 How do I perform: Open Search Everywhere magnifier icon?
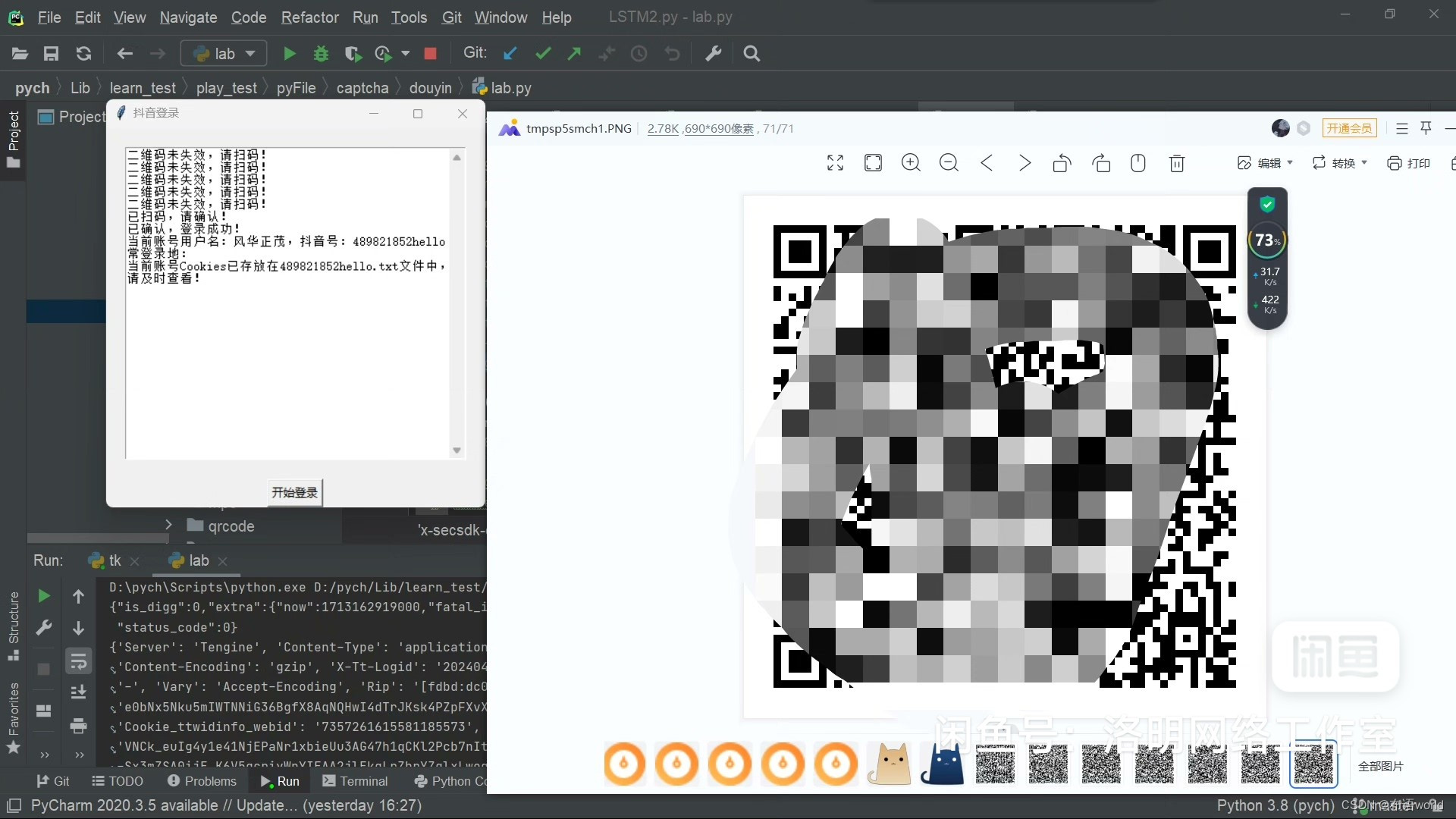click(752, 53)
